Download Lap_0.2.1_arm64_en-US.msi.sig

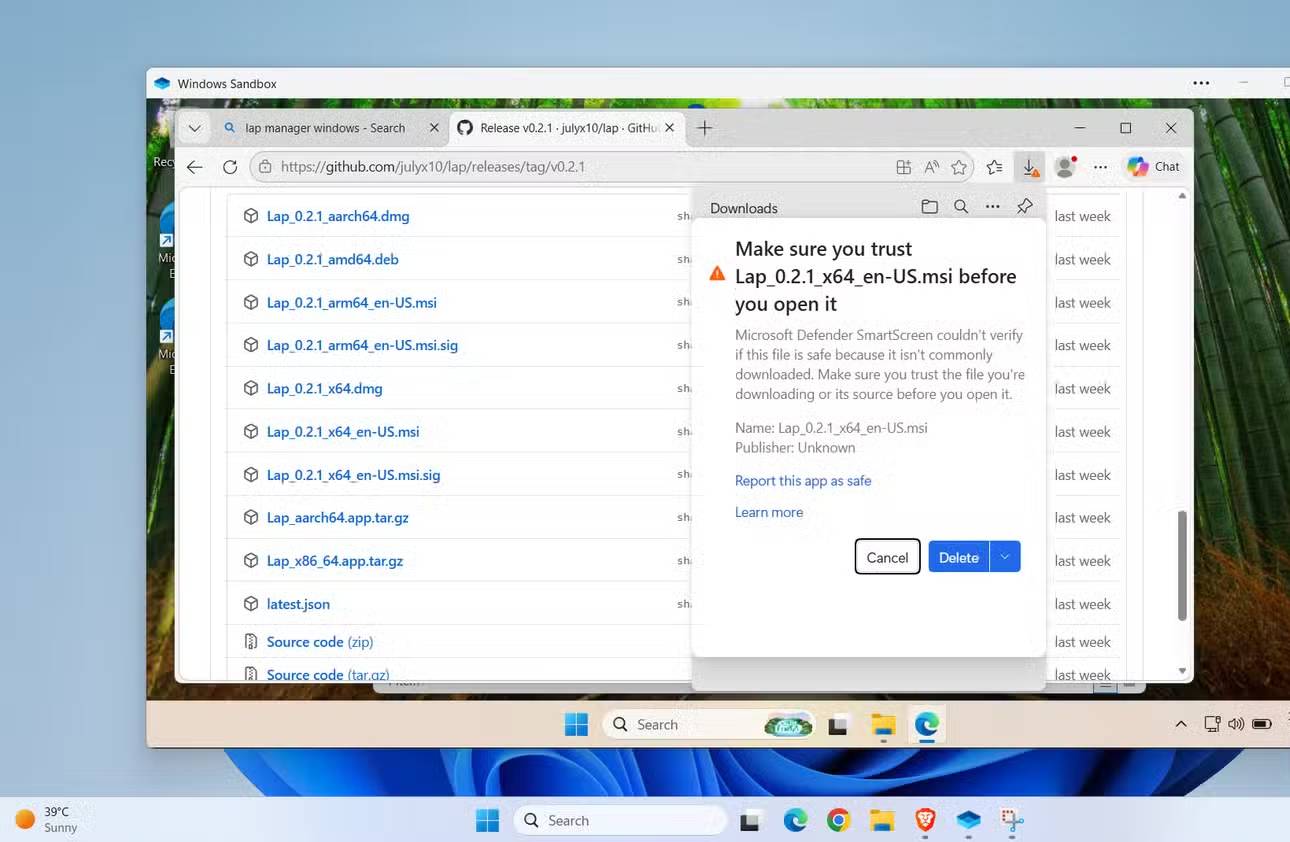coord(362,345)
